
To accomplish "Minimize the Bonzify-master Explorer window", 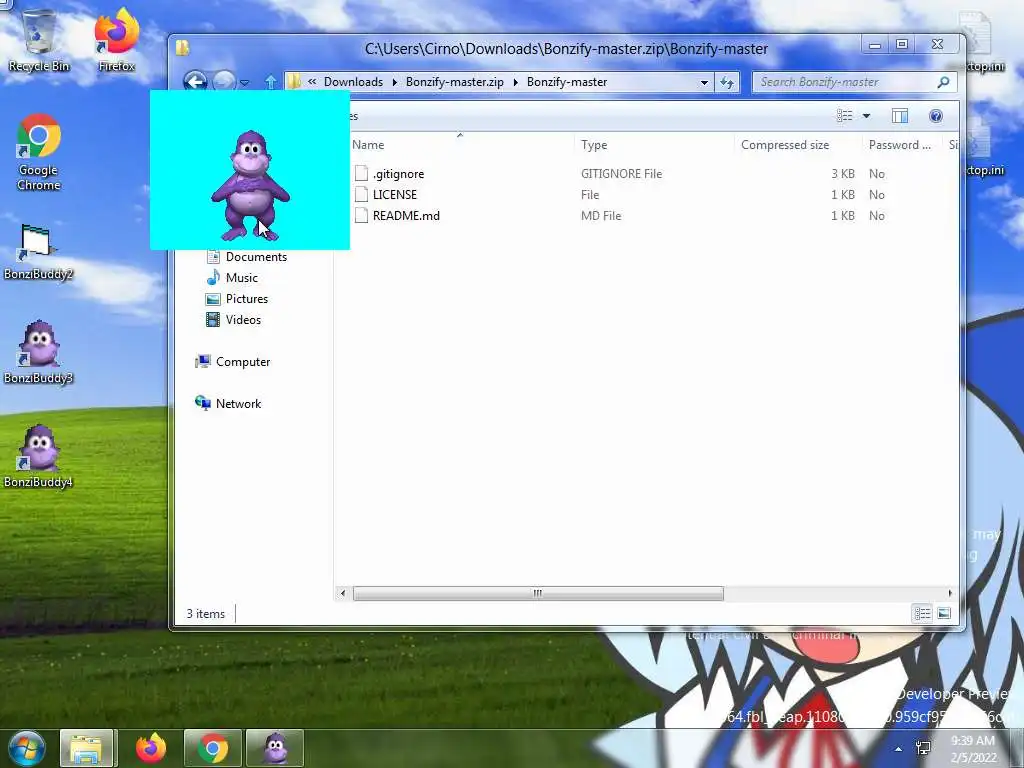I will coord(875,45).
